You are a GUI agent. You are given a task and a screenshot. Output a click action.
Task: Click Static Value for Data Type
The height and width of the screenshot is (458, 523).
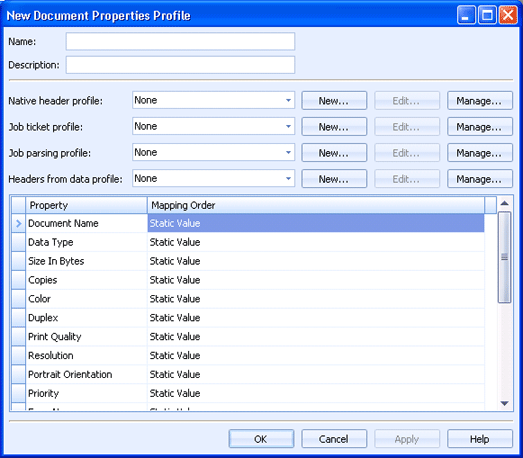click(x=316, y=242)
